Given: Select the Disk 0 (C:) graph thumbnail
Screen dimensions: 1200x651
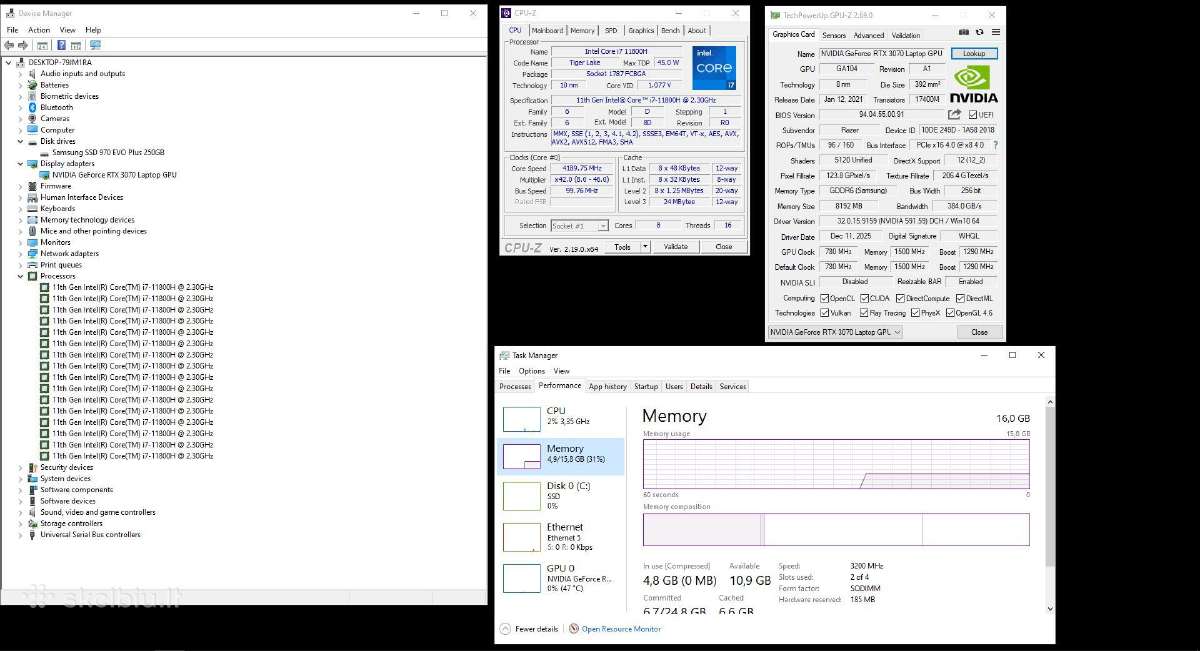Looking at the screenshot, I should point(521,496).
